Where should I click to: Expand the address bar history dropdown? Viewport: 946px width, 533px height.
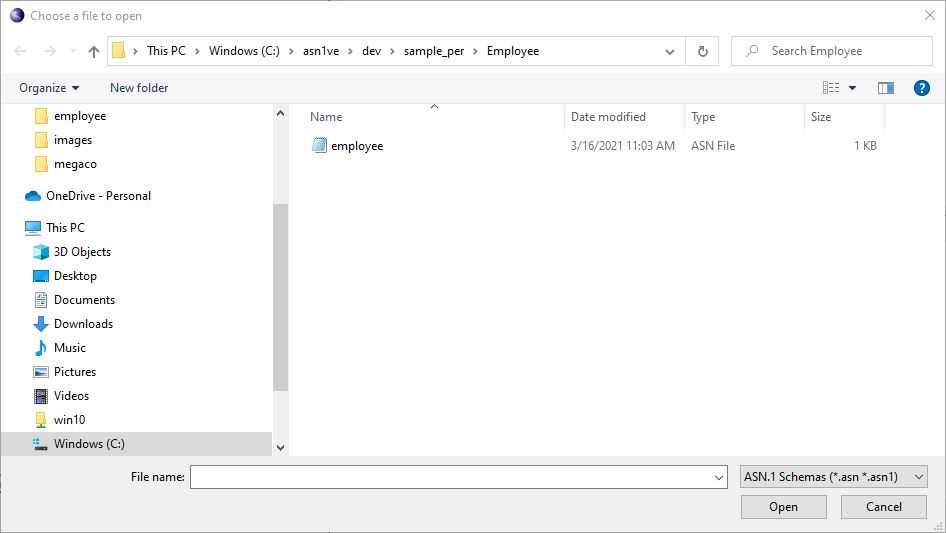tap(670, 51)
